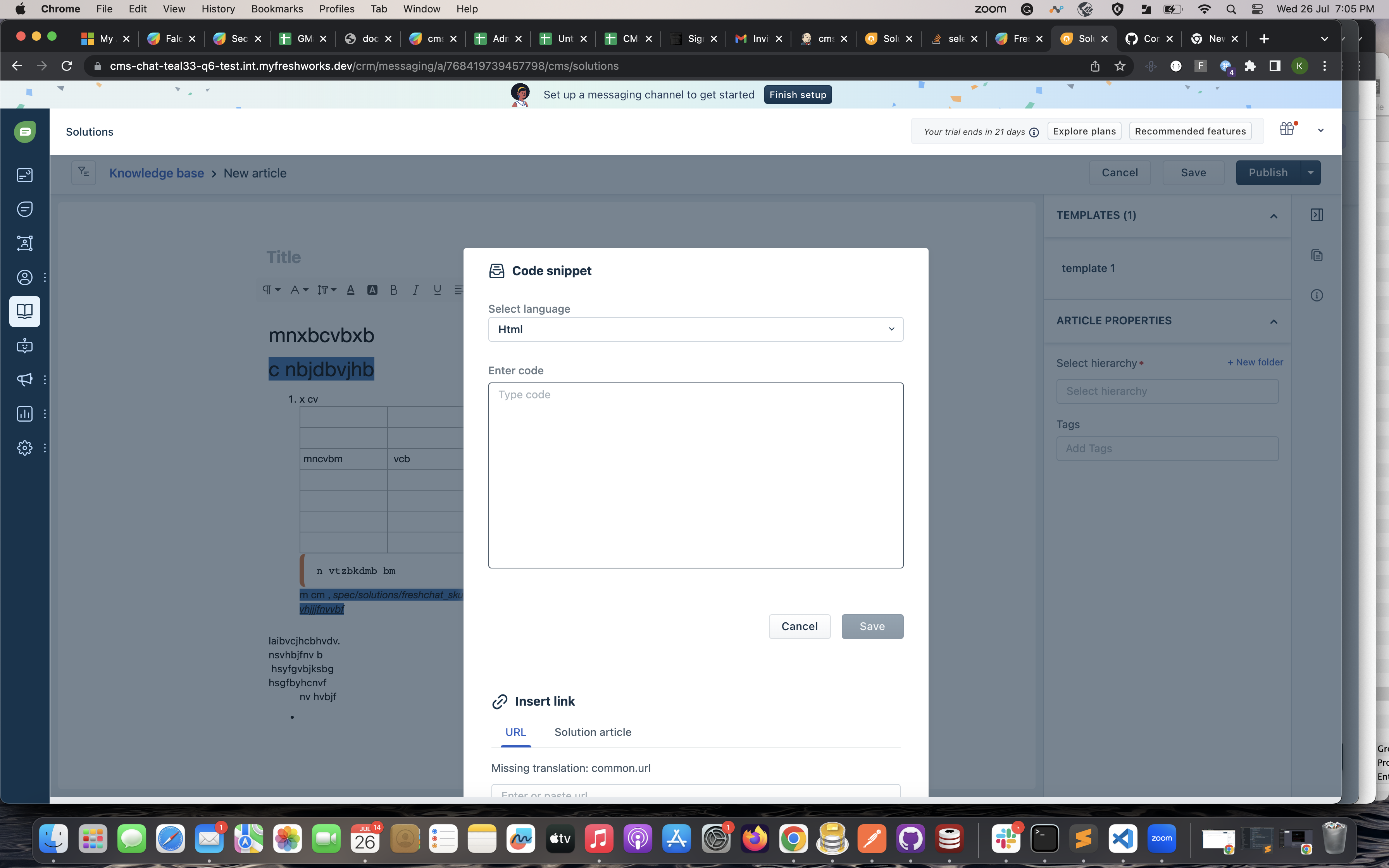Collapse the Article Properties section
Image resolution: width=1389 pixels, height=868 pixels.
coord(1274,322)
